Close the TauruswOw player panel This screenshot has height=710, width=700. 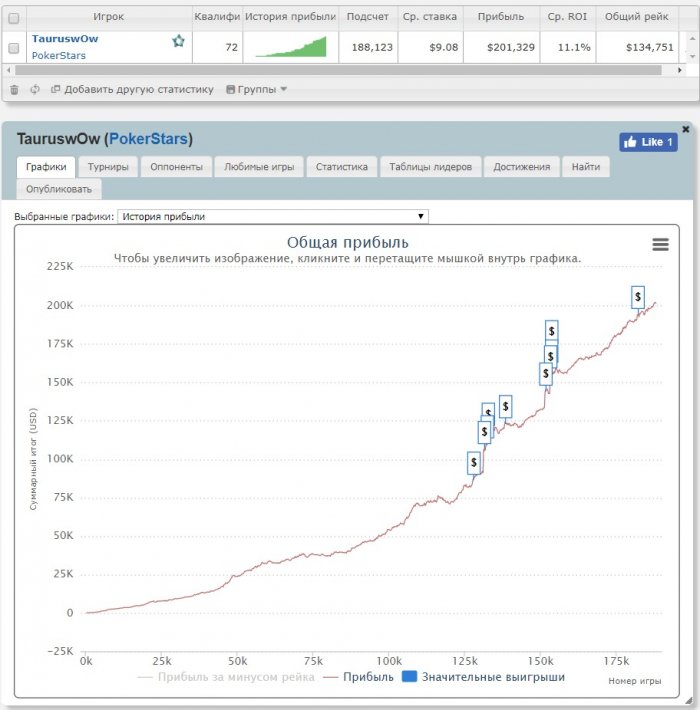686,129
